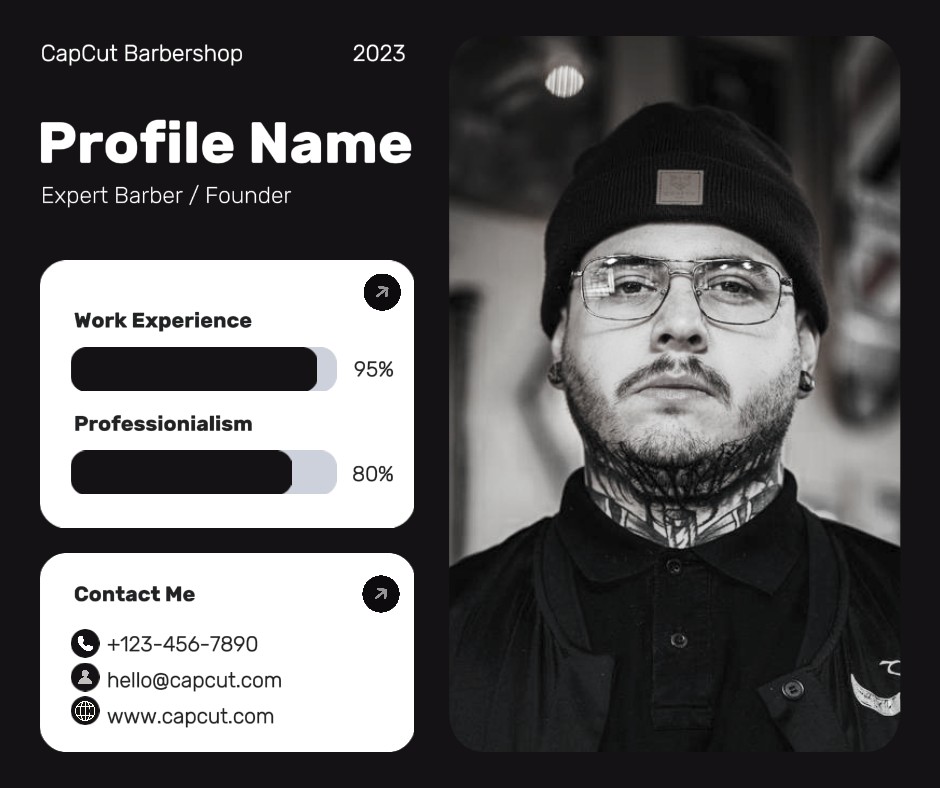Screen dimensions: 940x788
Task: Click the hello@capcut.com email address
Action: [x=194, y=680]
